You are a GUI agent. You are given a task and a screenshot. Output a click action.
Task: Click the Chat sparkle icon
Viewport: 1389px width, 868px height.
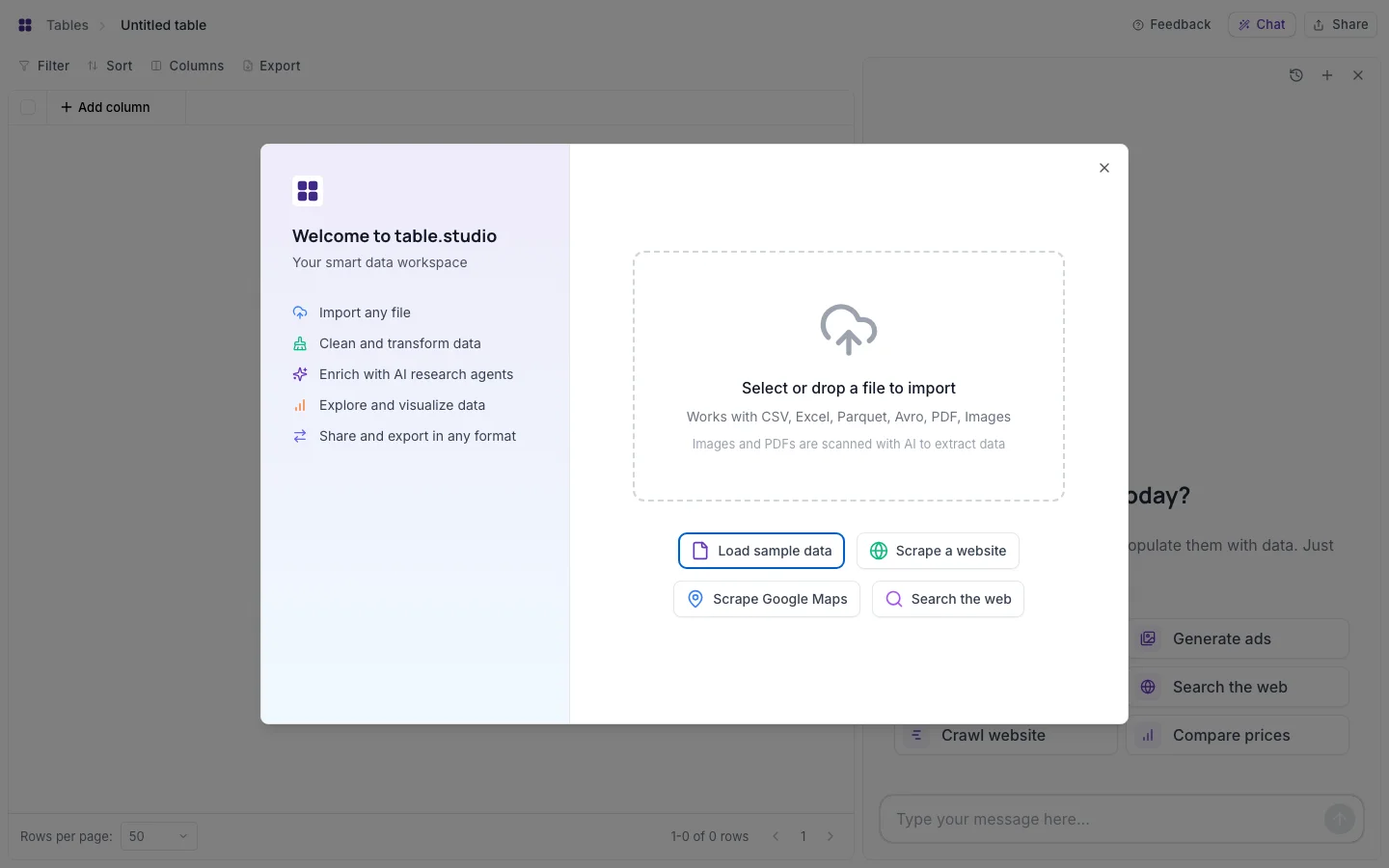1244,25
